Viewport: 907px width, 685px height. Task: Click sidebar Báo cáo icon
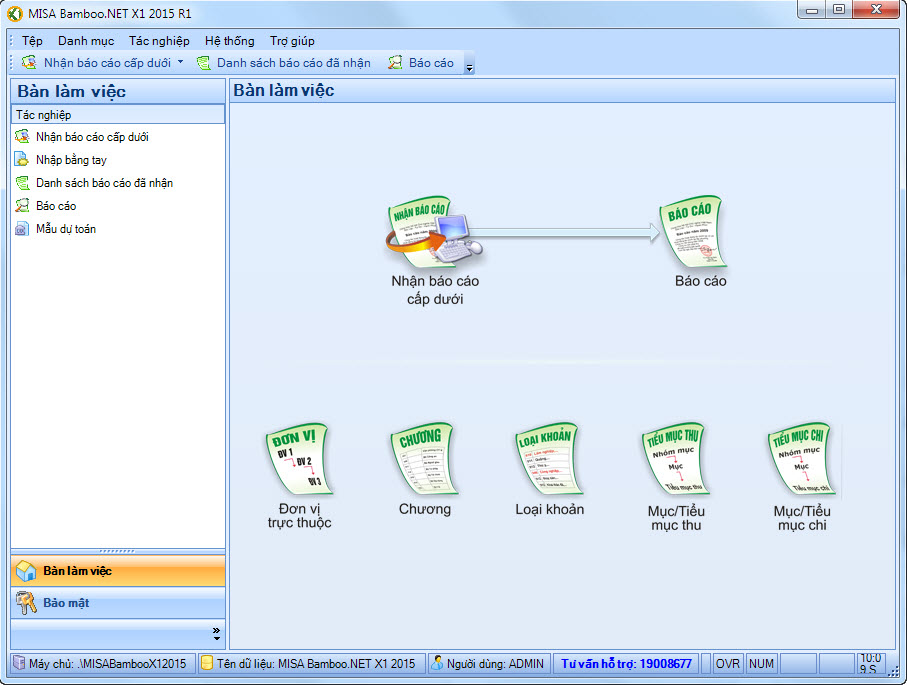(x=22, y=205)
